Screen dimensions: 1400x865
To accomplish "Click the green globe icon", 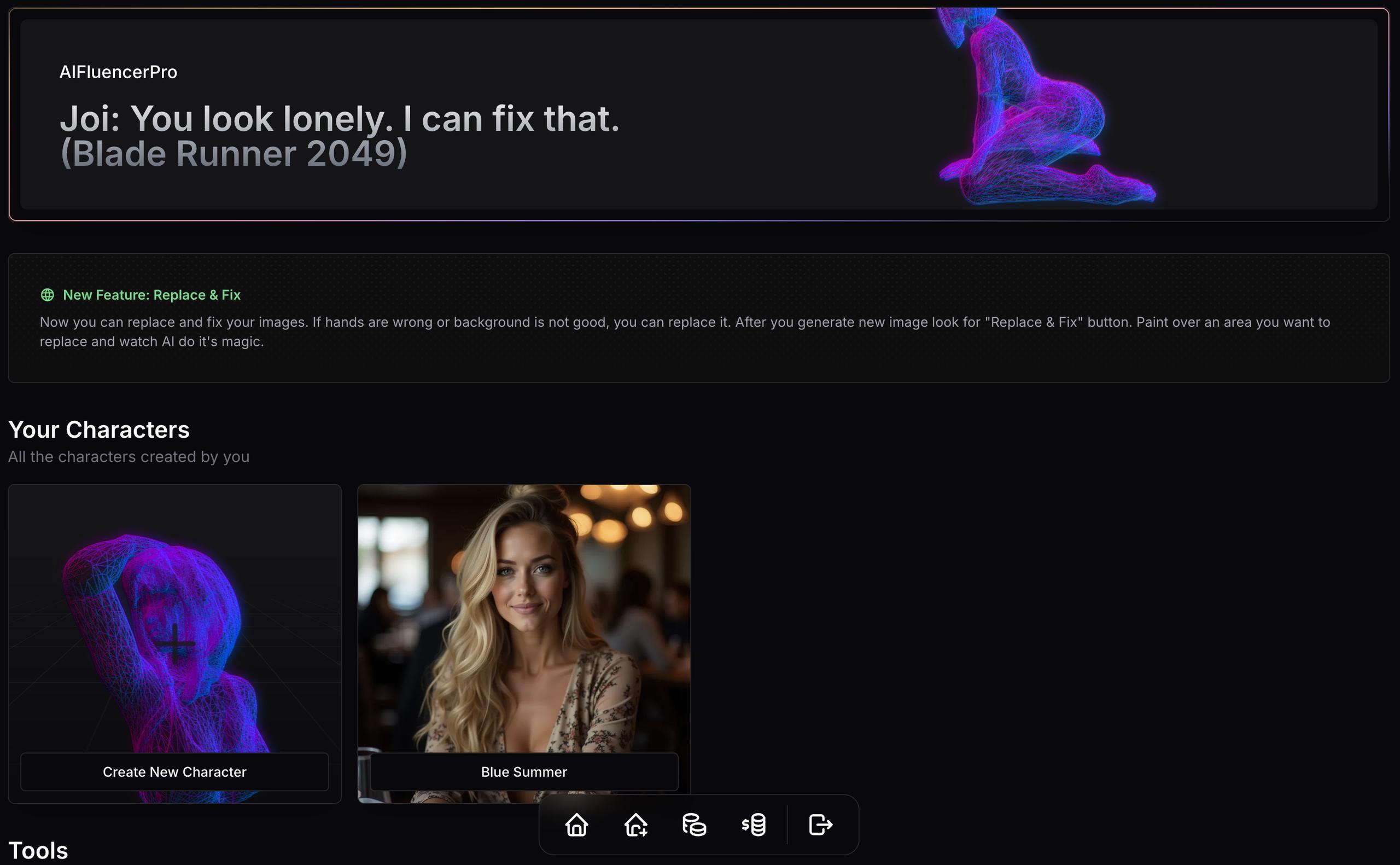I will pos(48,295).
